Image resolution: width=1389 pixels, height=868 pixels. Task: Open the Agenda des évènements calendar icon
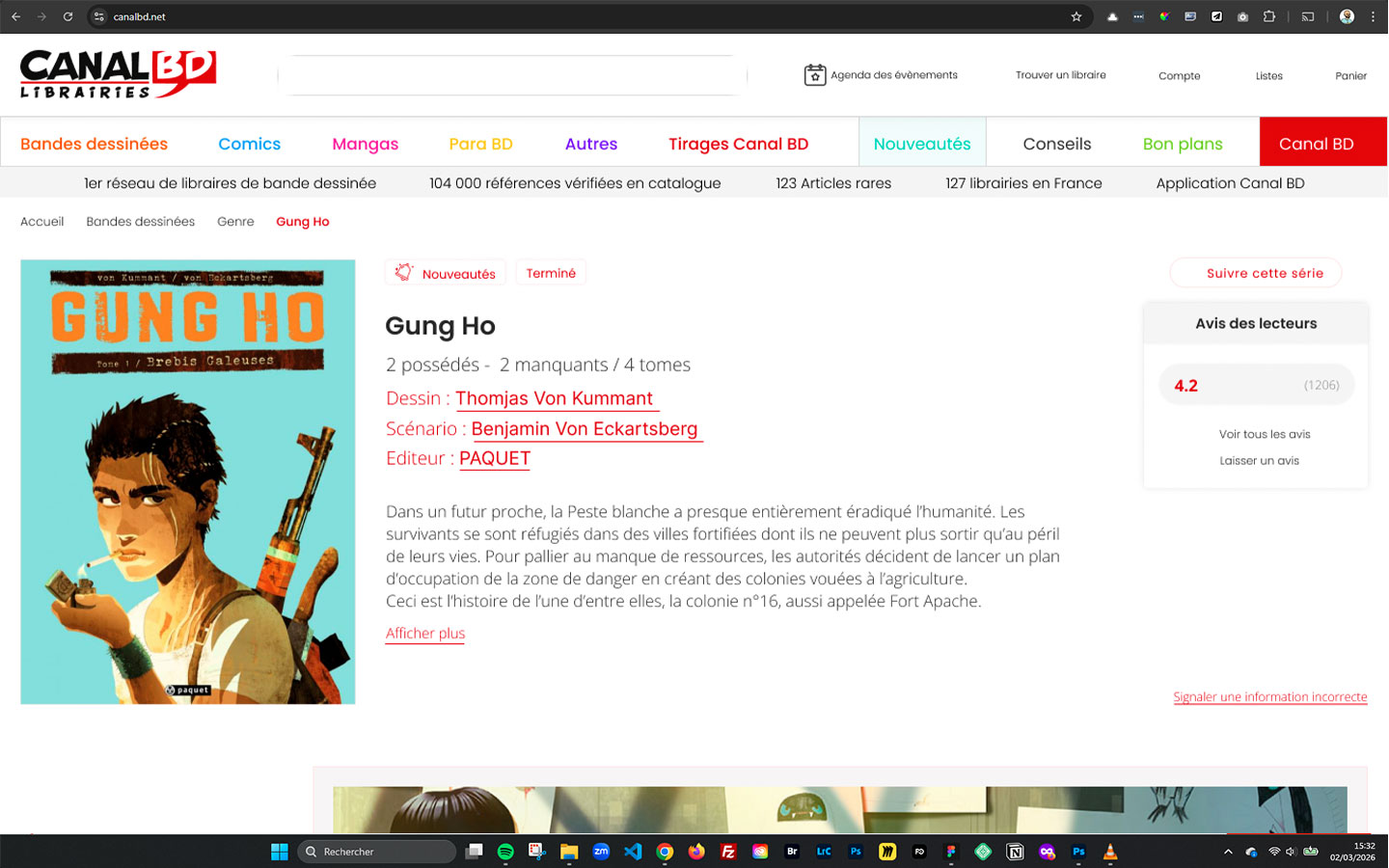[x=814, y=75]
